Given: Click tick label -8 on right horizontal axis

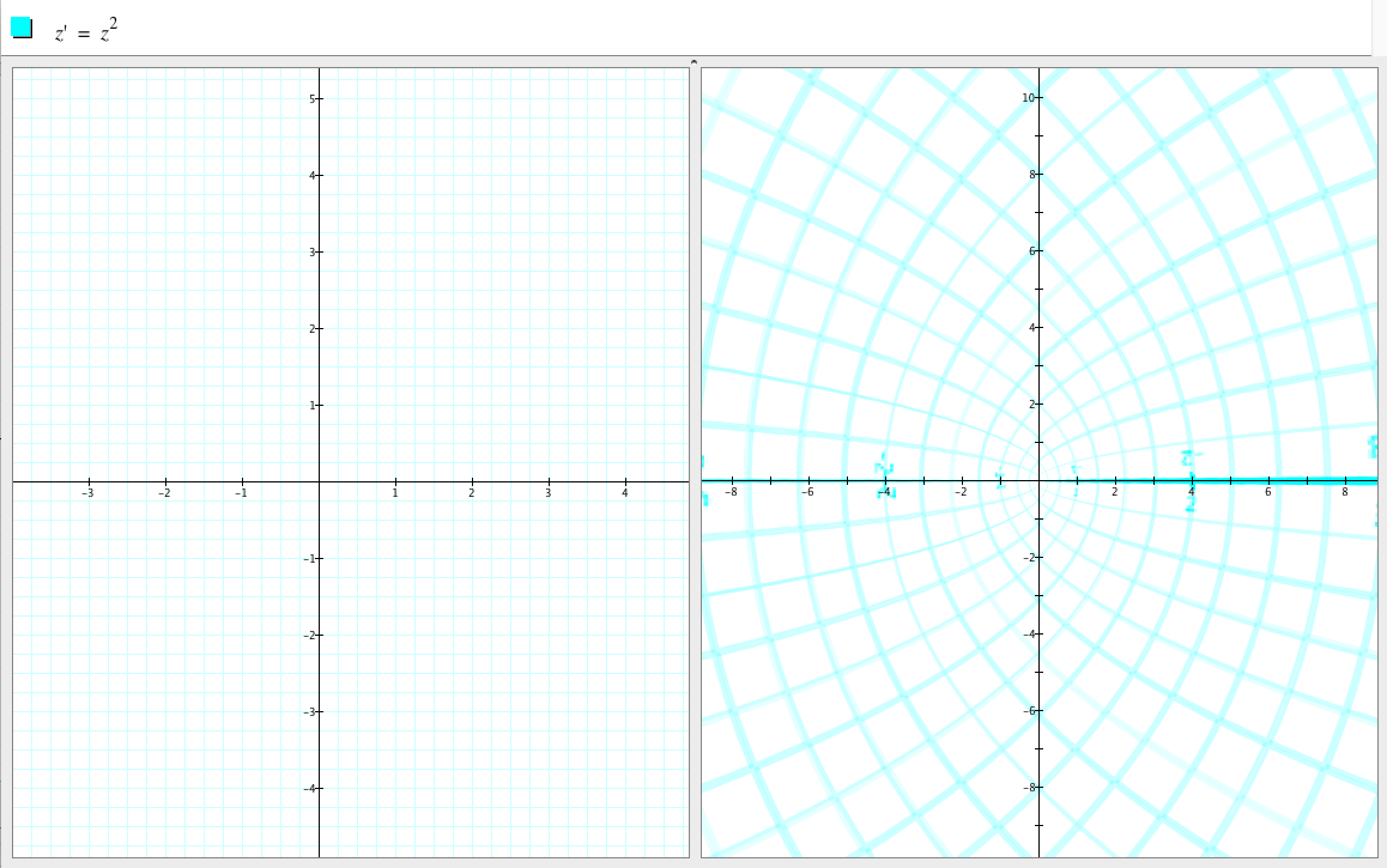Looking at the screenshot, I should coord(731,492).
